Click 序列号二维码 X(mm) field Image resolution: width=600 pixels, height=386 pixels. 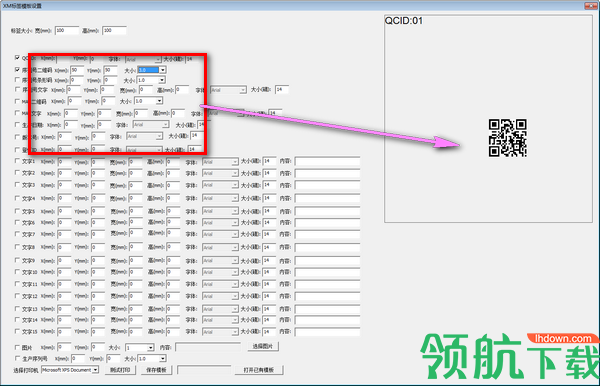coord(77,70)
